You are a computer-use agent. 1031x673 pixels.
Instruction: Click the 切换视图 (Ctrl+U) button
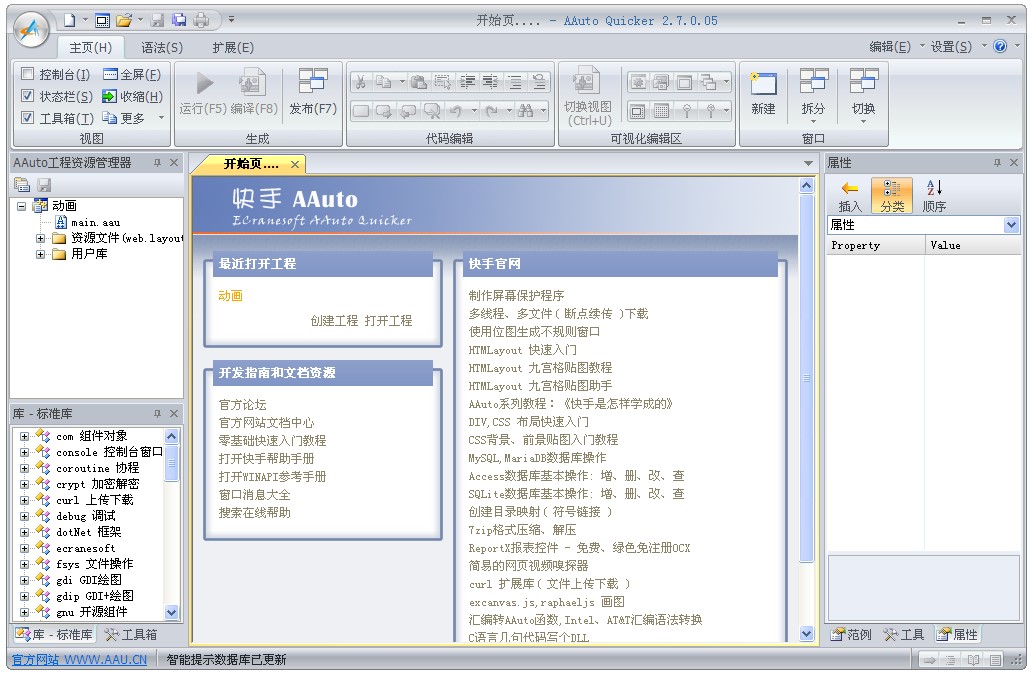click(588, 97)
